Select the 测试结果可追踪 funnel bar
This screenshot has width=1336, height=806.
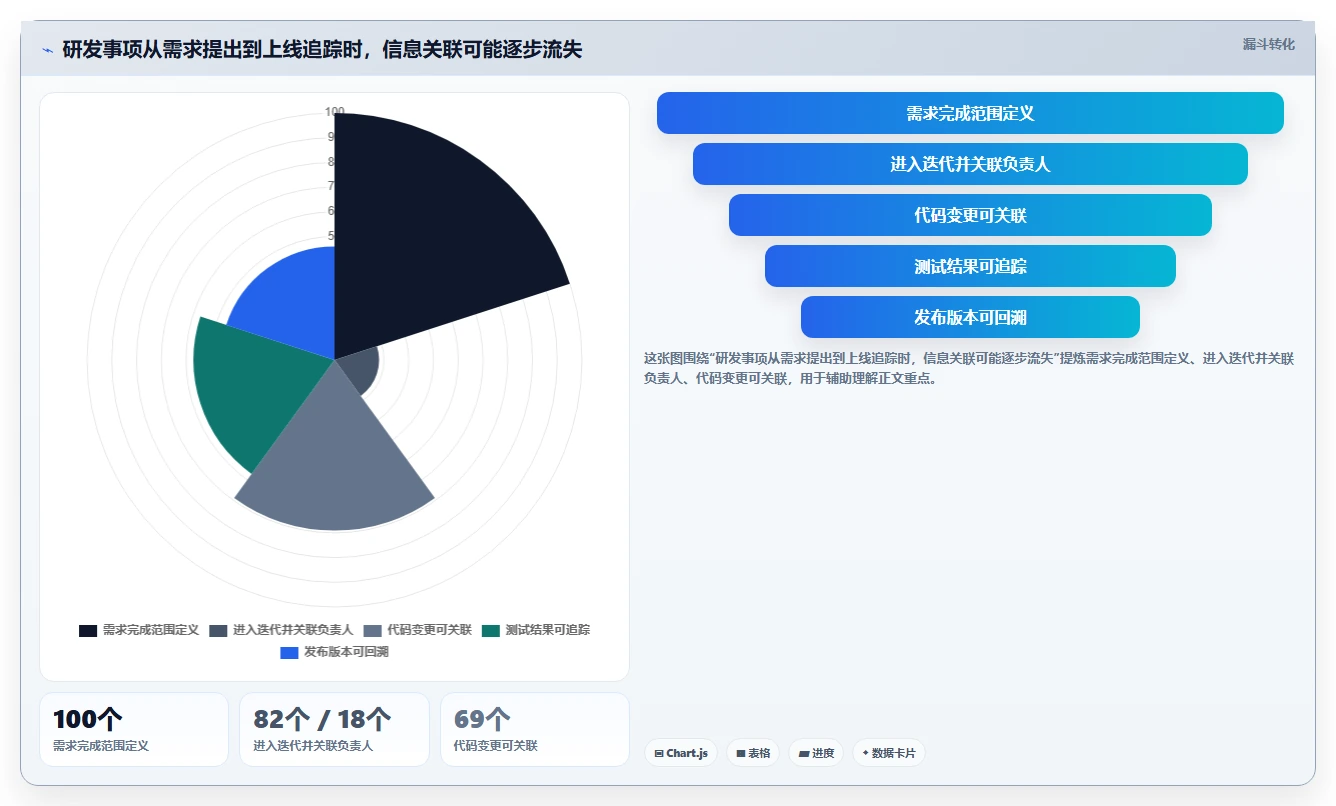[x=970, y=266]
